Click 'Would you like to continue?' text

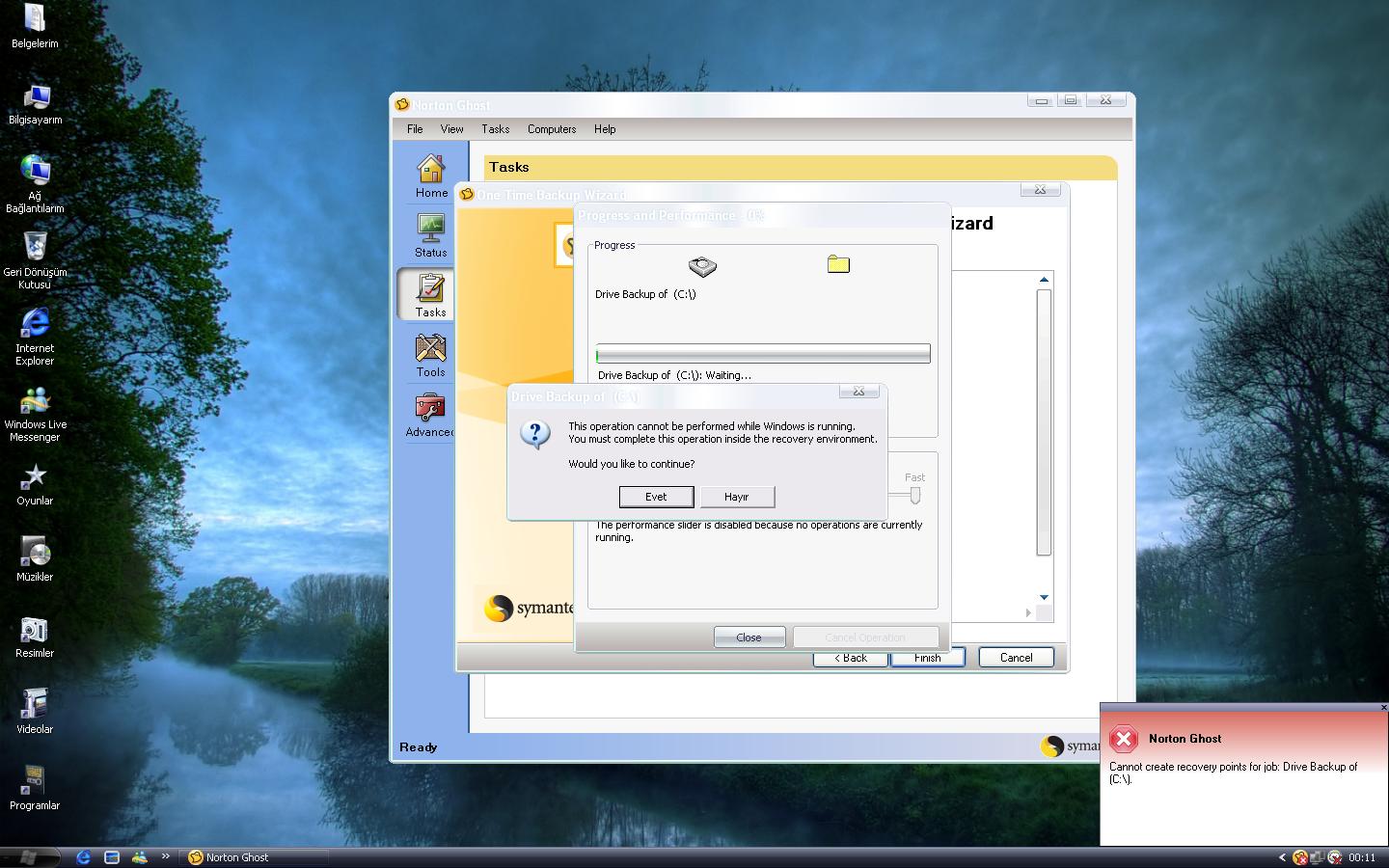tap(631, 464)
